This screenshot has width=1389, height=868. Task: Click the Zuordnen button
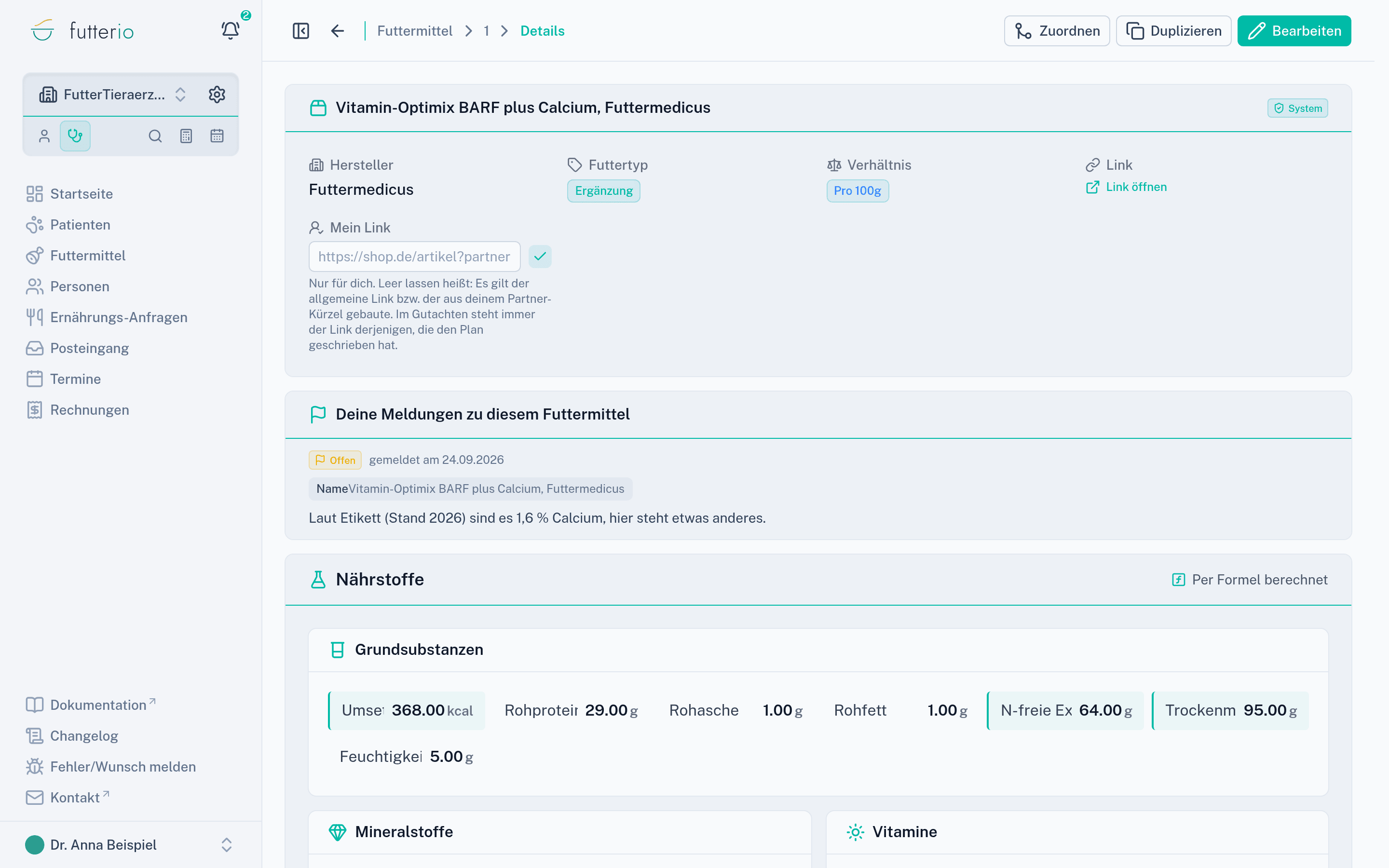point(1057,31)
